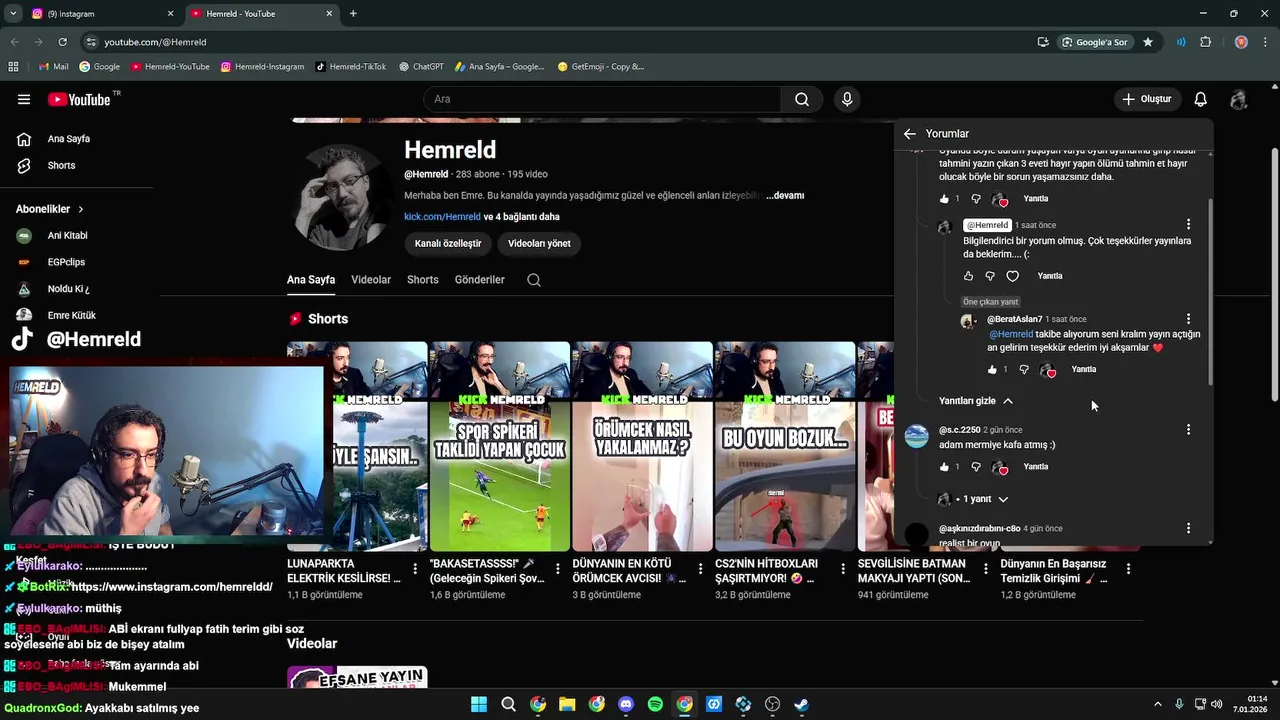Dislike the @s.c.2250 comment
The image size is (1280, 720).
[976, 467]
